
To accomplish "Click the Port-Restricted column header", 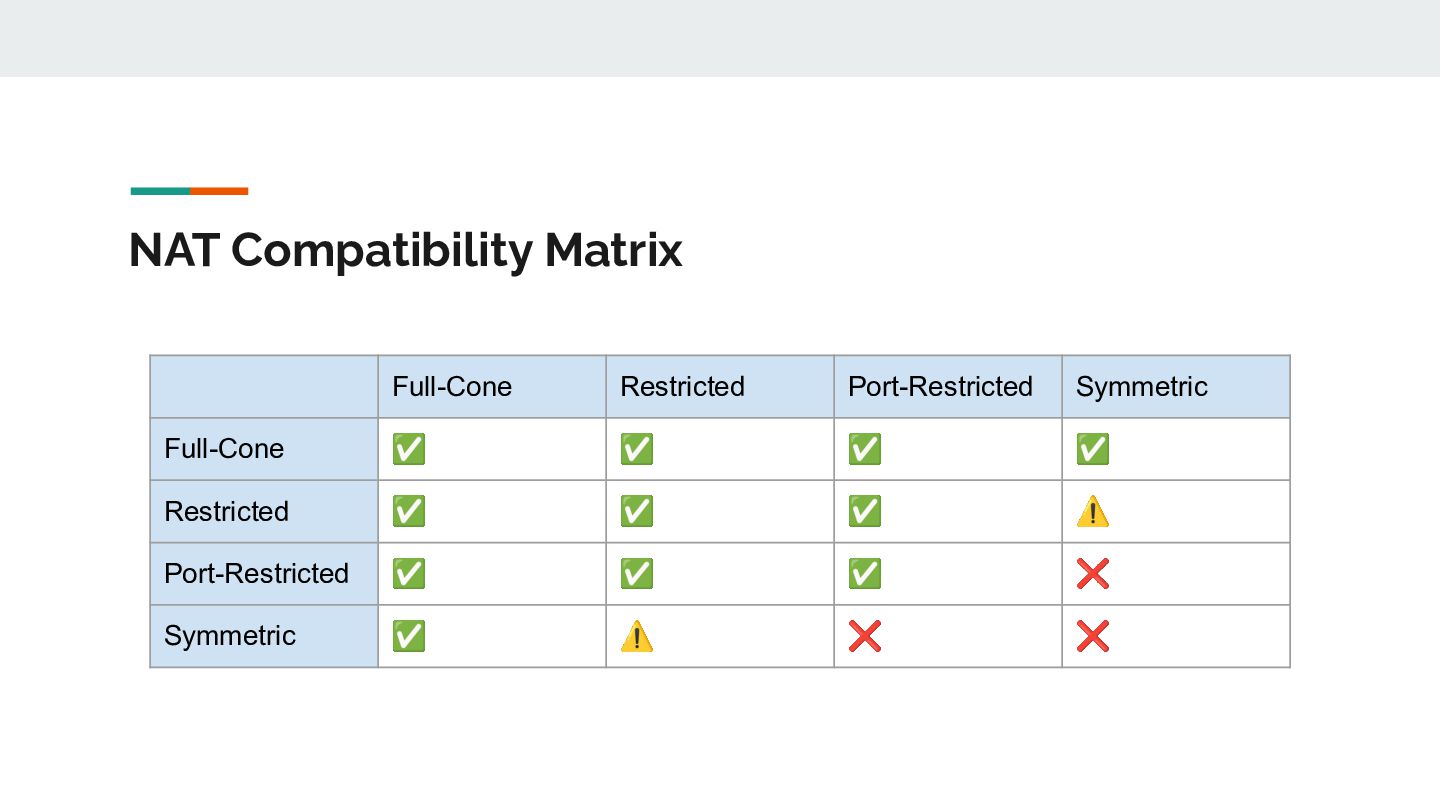I will point(940,387).
